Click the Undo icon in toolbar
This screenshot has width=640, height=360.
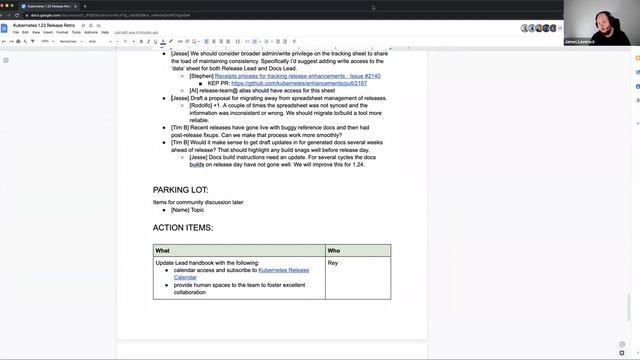pos(4,42)
